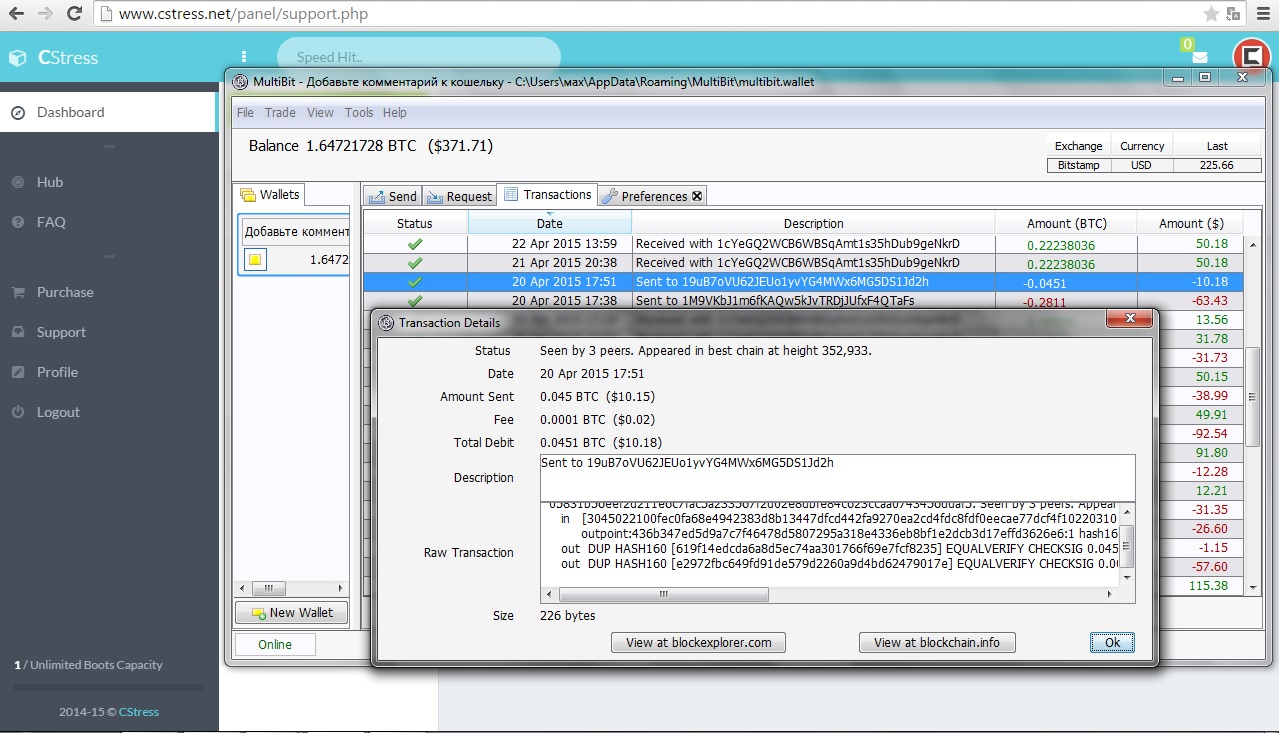Open Support page in sidebar

(61, 332)
